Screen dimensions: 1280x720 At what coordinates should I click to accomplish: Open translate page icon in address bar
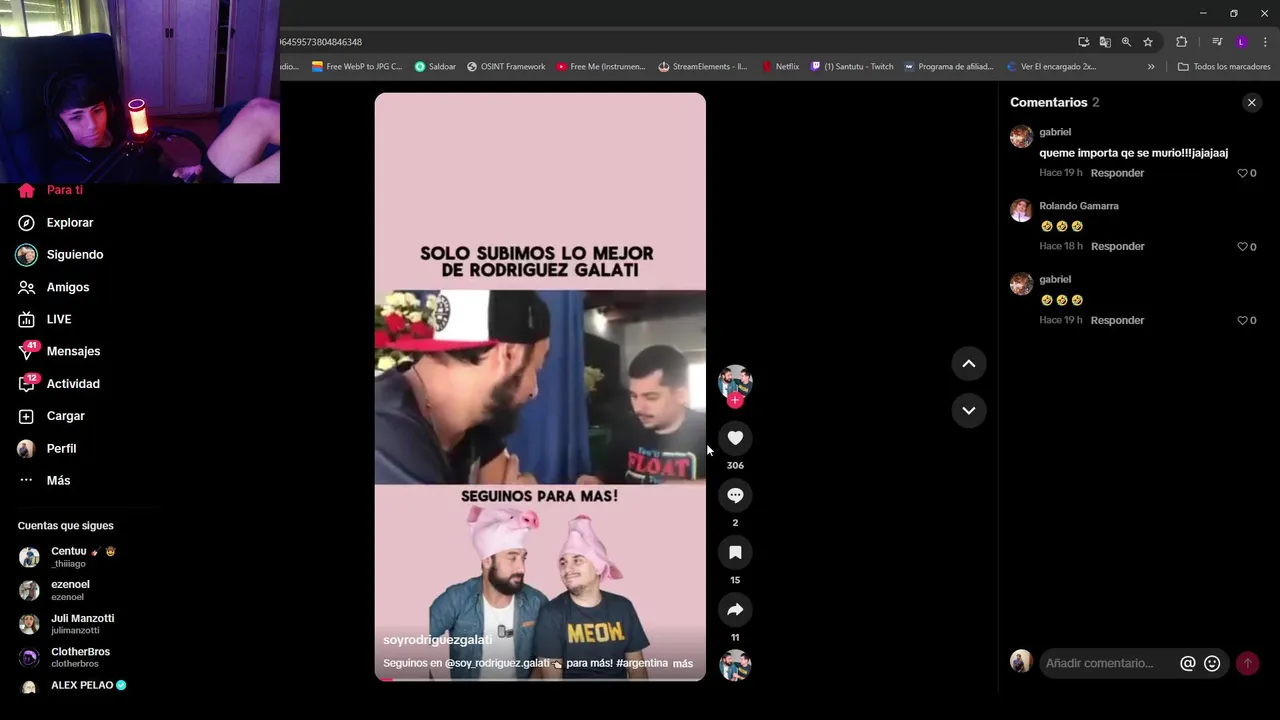(1104, 42)
